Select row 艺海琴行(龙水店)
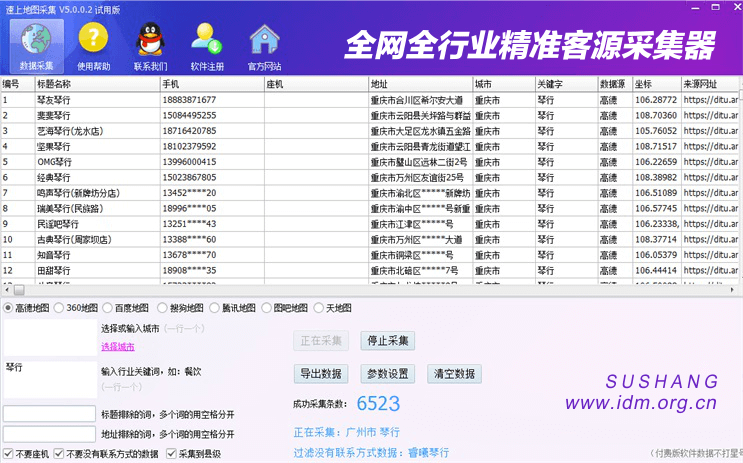This screenshot has width=743, height=463. [370, 131]
